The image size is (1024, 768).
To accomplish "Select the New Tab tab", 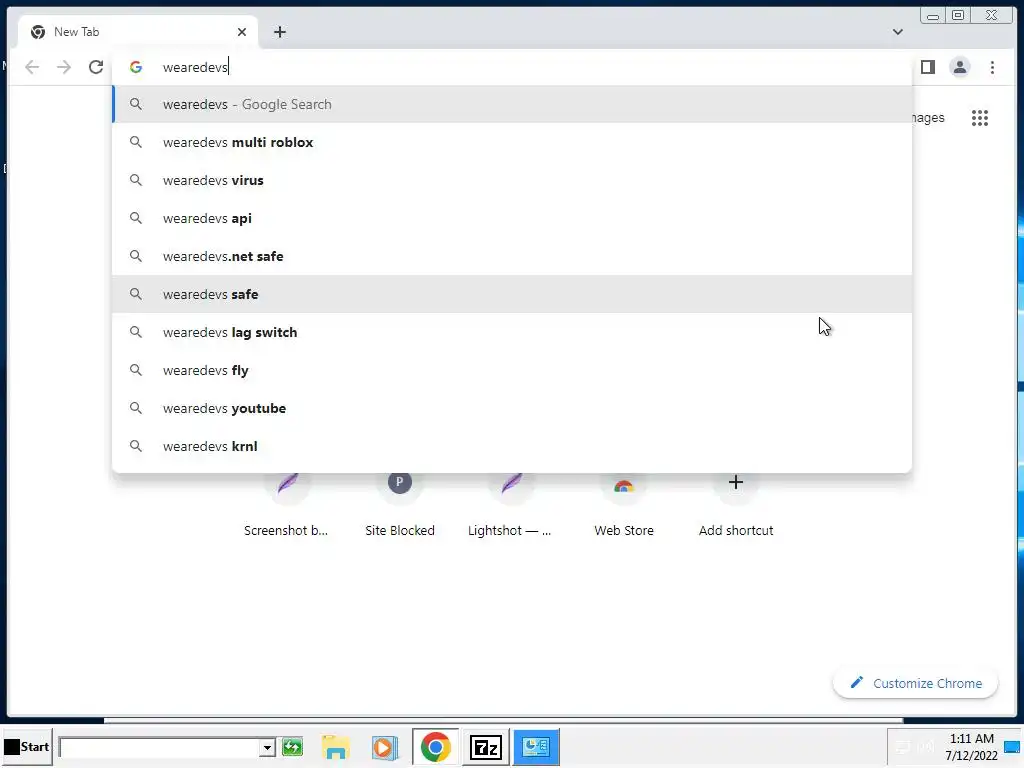I will (x=137, y=32).
